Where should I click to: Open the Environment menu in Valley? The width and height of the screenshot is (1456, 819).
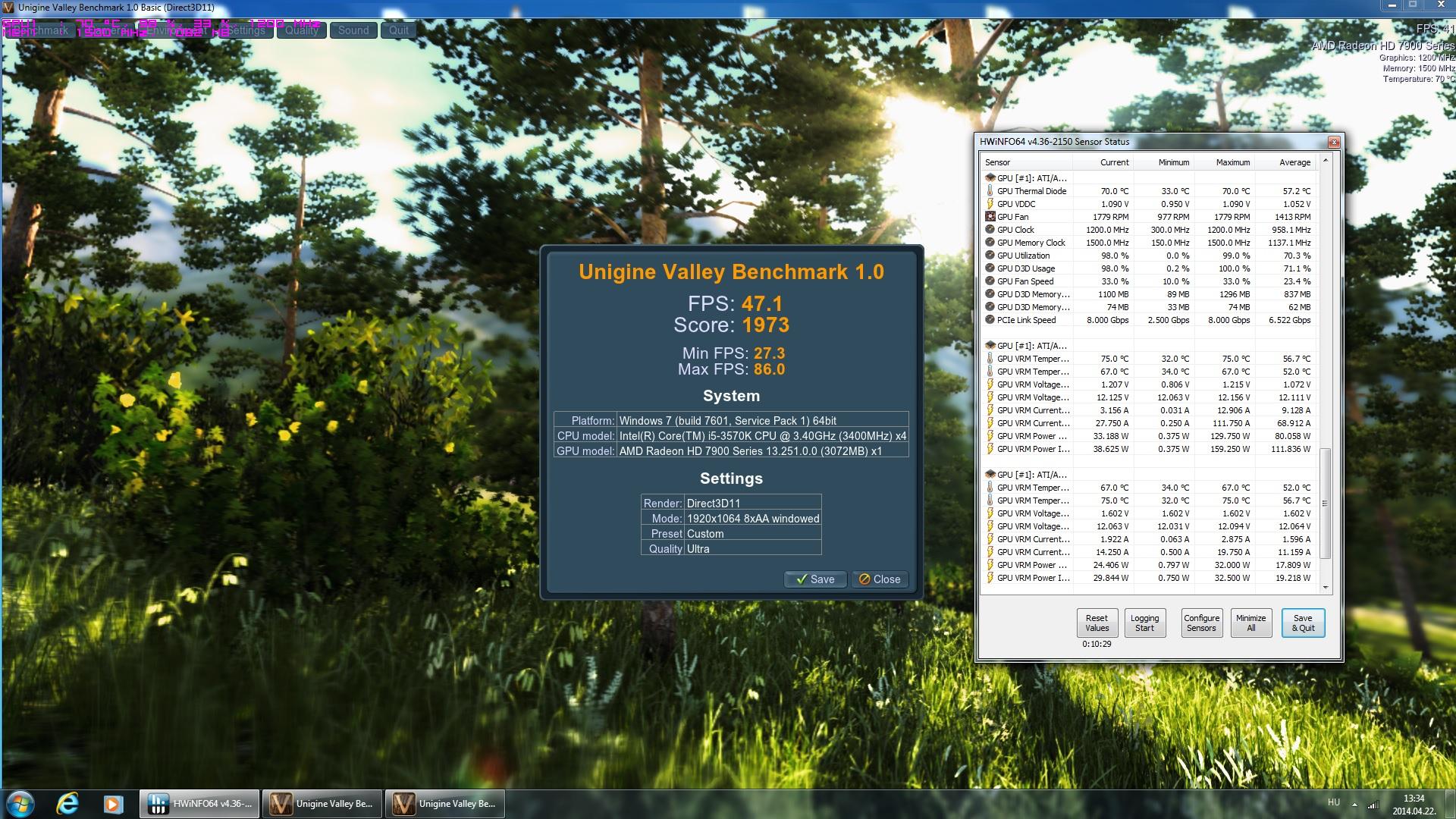click(176, 30)
